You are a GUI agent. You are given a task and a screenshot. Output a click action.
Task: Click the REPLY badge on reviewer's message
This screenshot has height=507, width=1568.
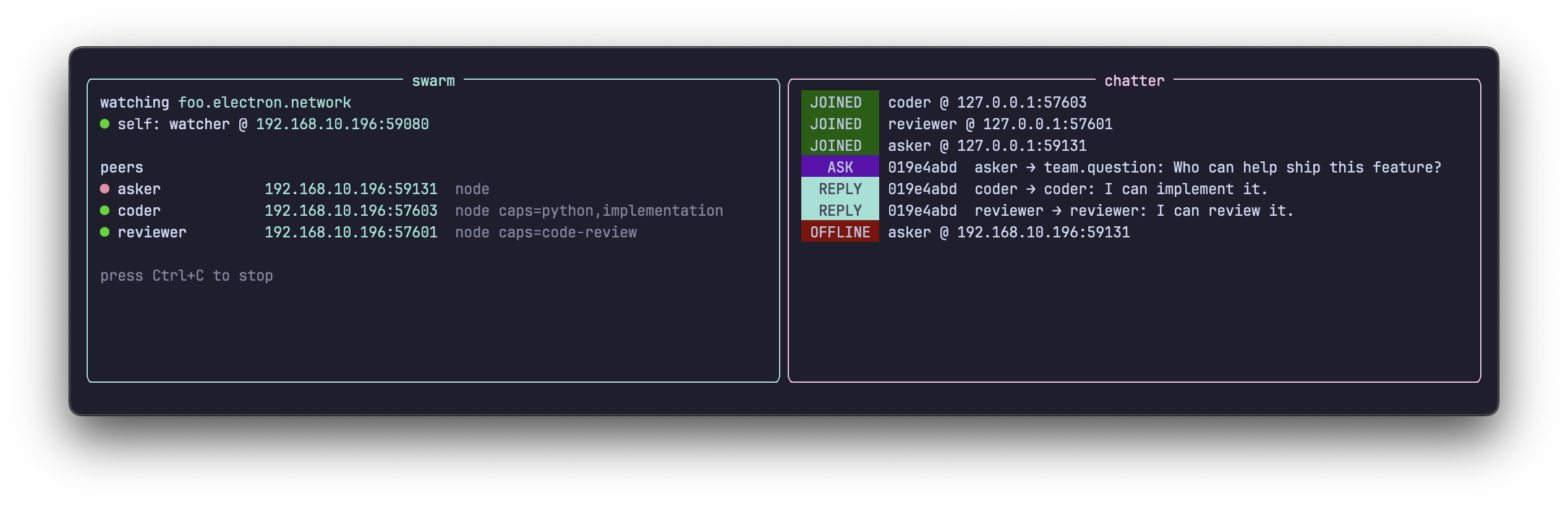pyautogui.click(x=840, y=210)
